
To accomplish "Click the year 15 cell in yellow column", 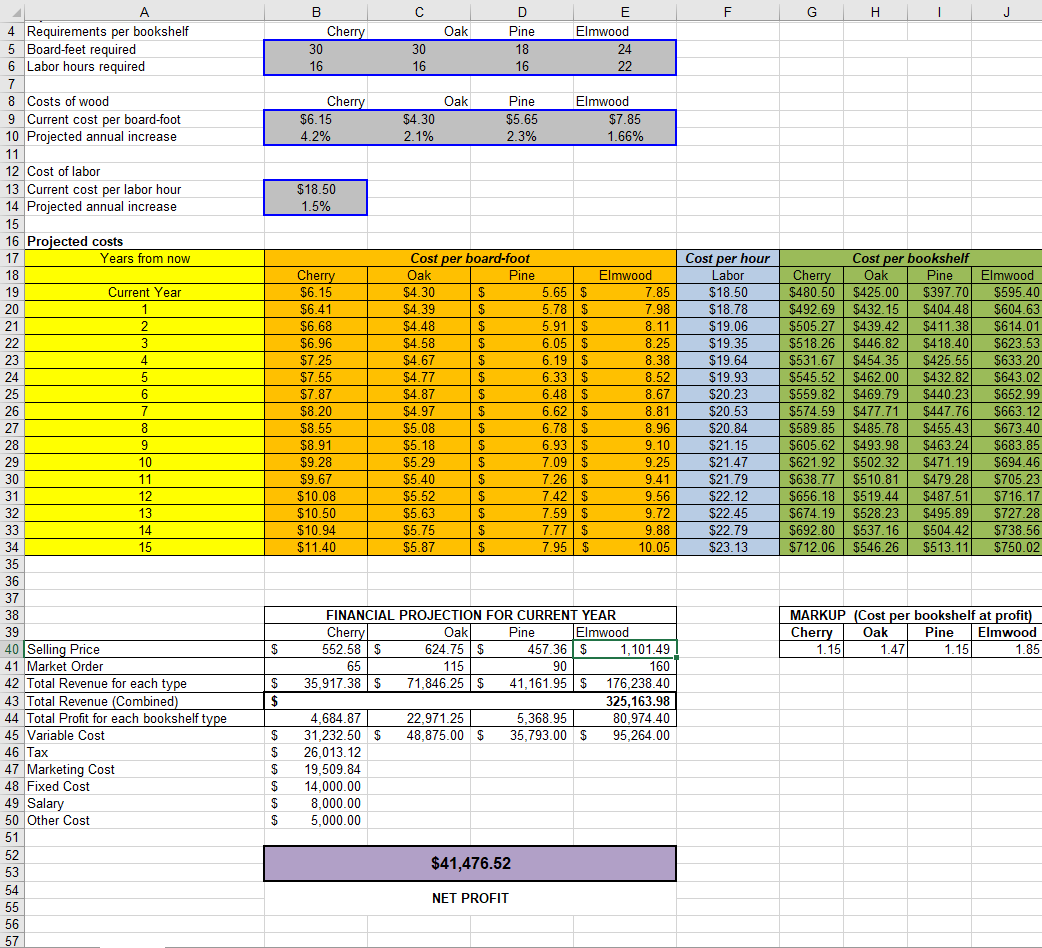I will pyautogui.click(x=144, y=547).
